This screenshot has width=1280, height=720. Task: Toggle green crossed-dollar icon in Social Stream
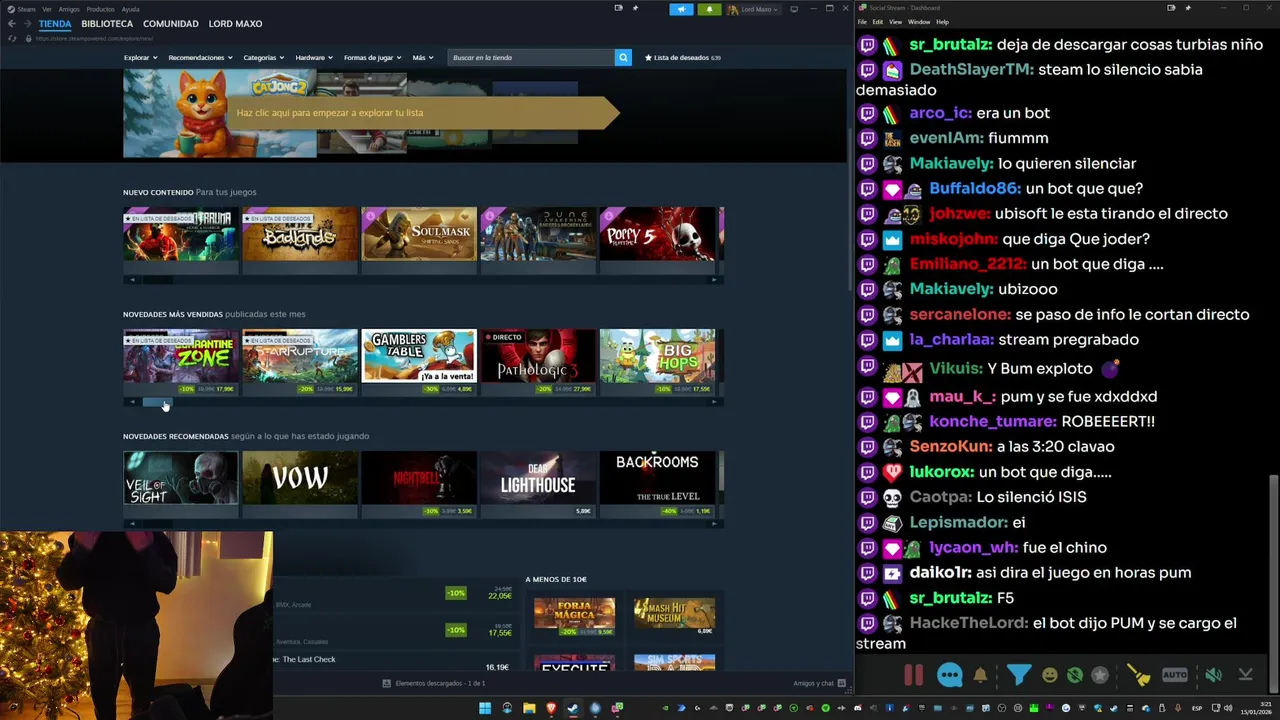[x=1075, y=675]
